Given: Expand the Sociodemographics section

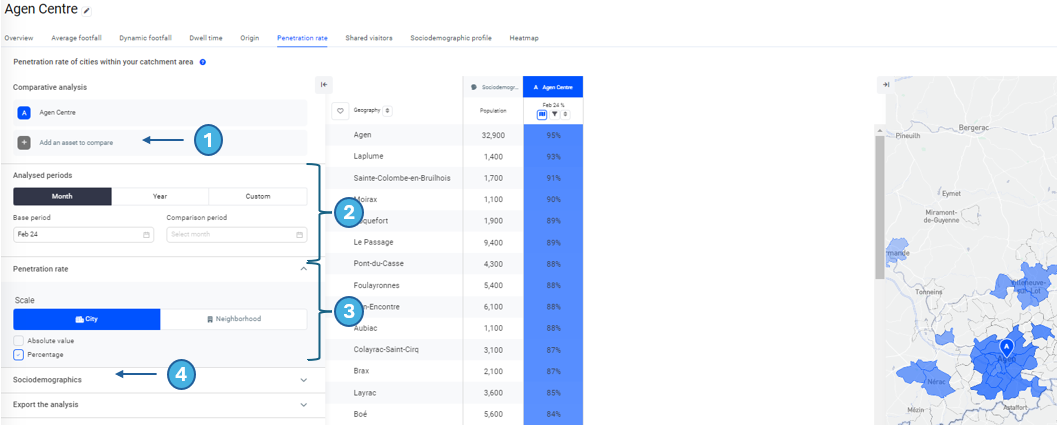Looking at the screenshot, I should [x=304, y=380].
